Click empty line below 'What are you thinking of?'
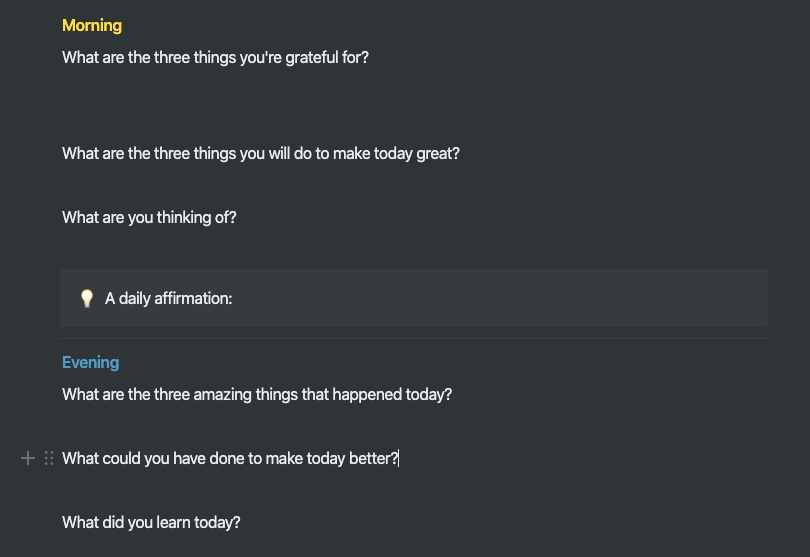The image size is (810, 557). point(414,250)
